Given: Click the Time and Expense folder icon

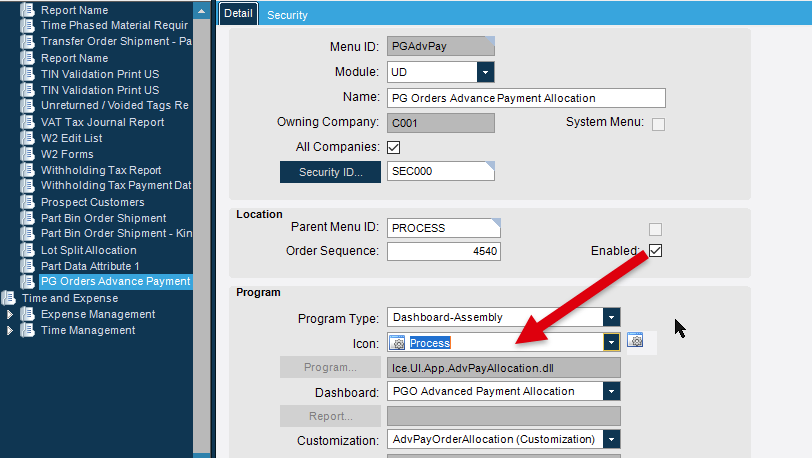Looking at the screenshot, I should 8,298.
